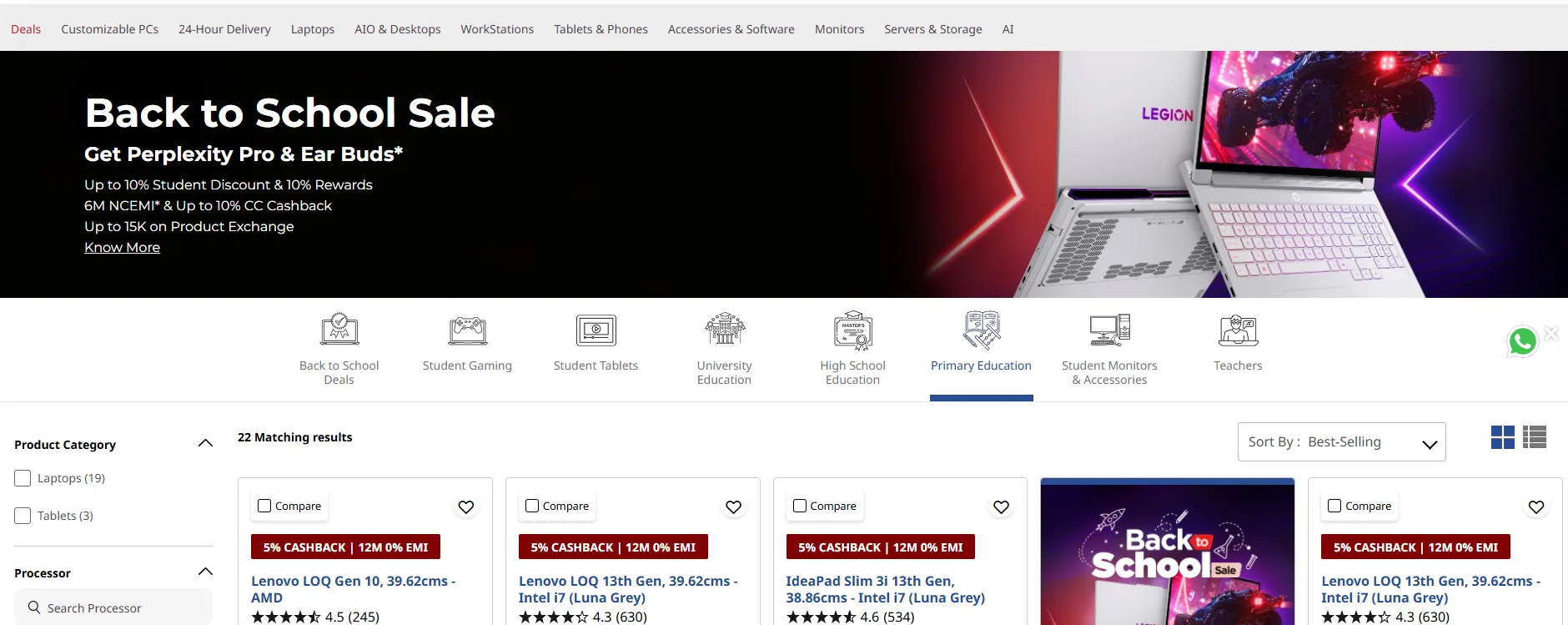The width and height of the screenshot is (1568, 625).
Task: Click the Primary Education book icon
Action: tap(982, 330)
